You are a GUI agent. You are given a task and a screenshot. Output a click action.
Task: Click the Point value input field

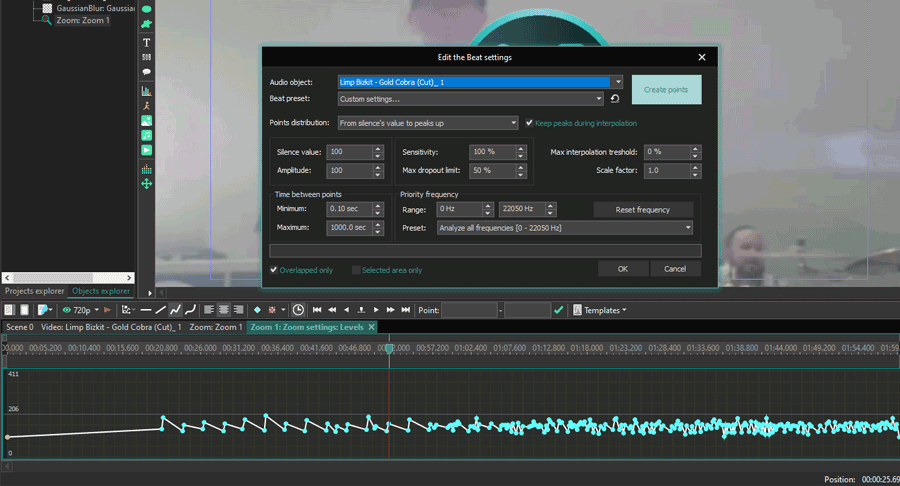pos(469,310)
